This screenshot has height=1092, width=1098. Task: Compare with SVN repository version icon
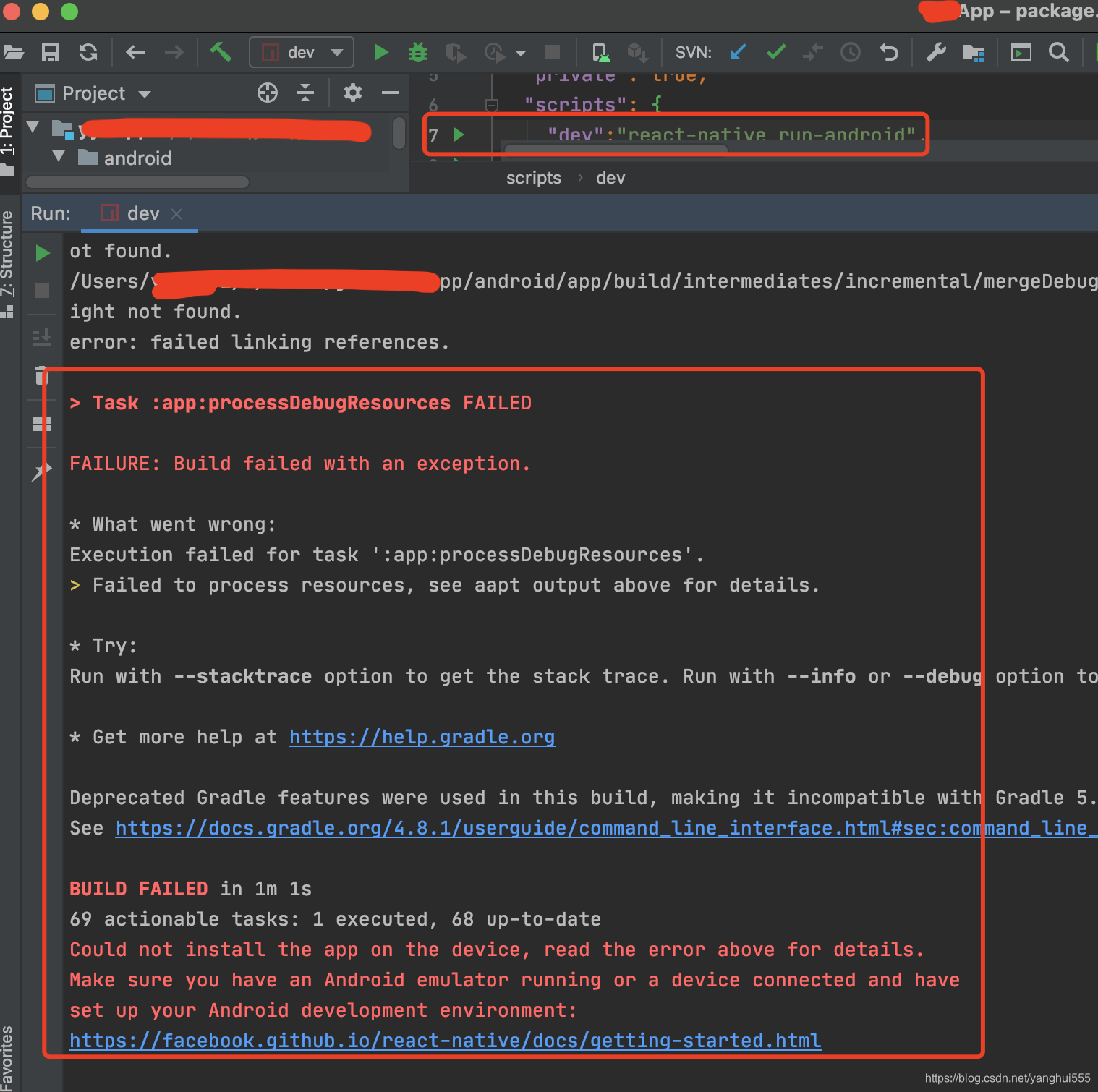[813, 52]
